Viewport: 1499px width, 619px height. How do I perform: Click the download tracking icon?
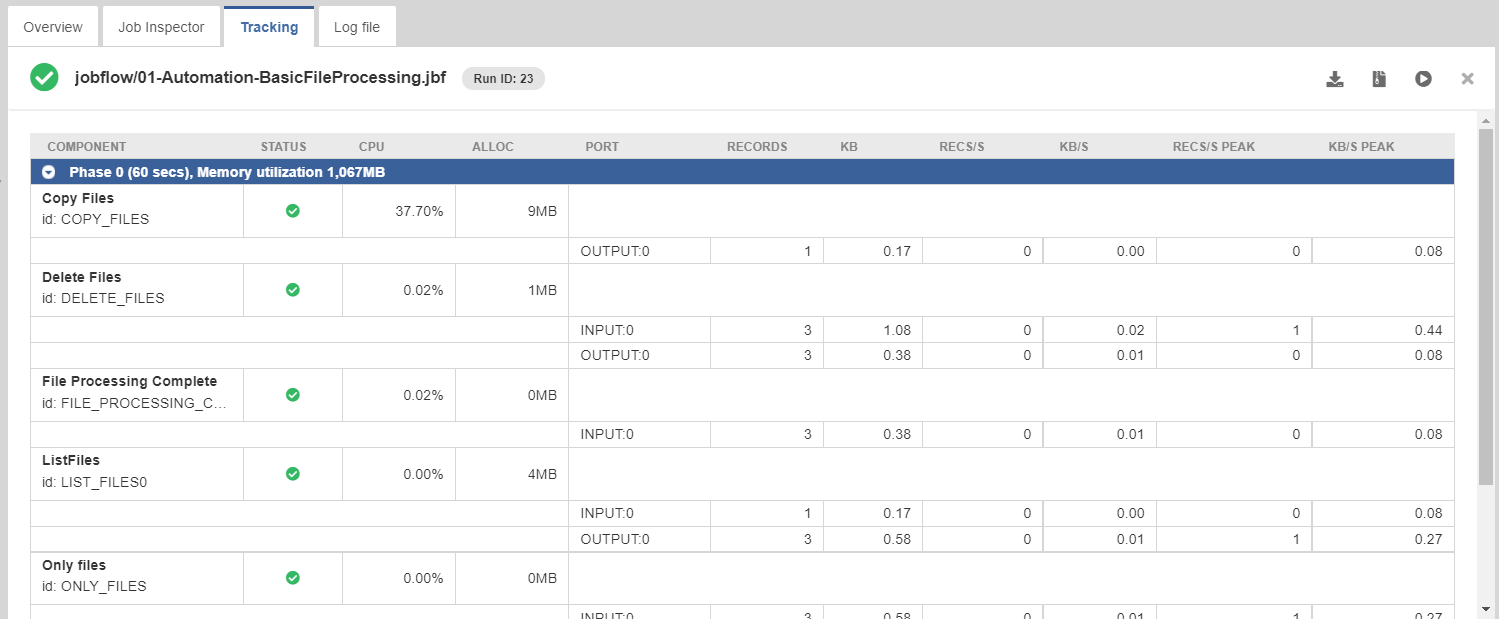coord(1334,79)
